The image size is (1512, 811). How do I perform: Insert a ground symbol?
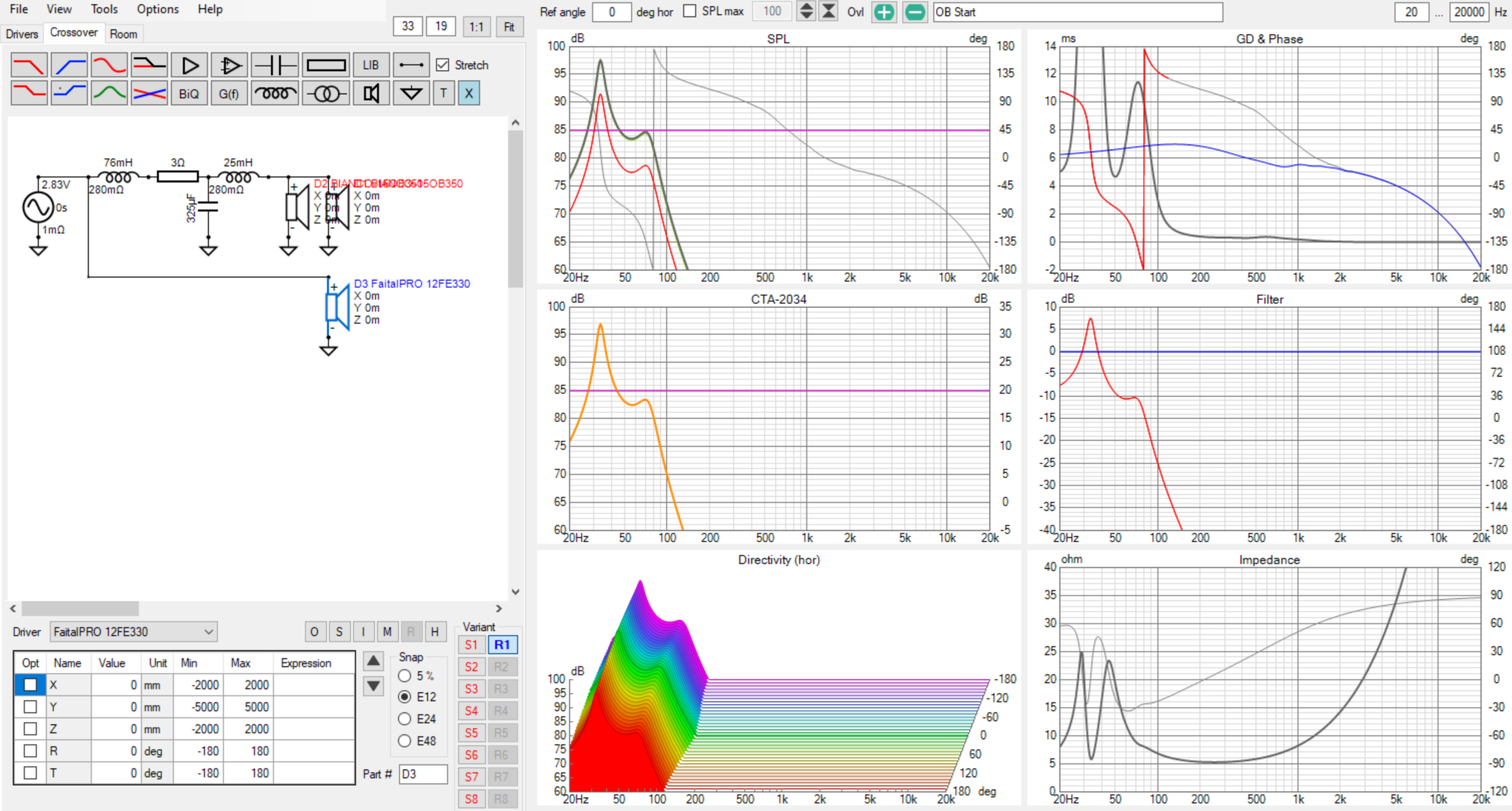tap(411, 93)
